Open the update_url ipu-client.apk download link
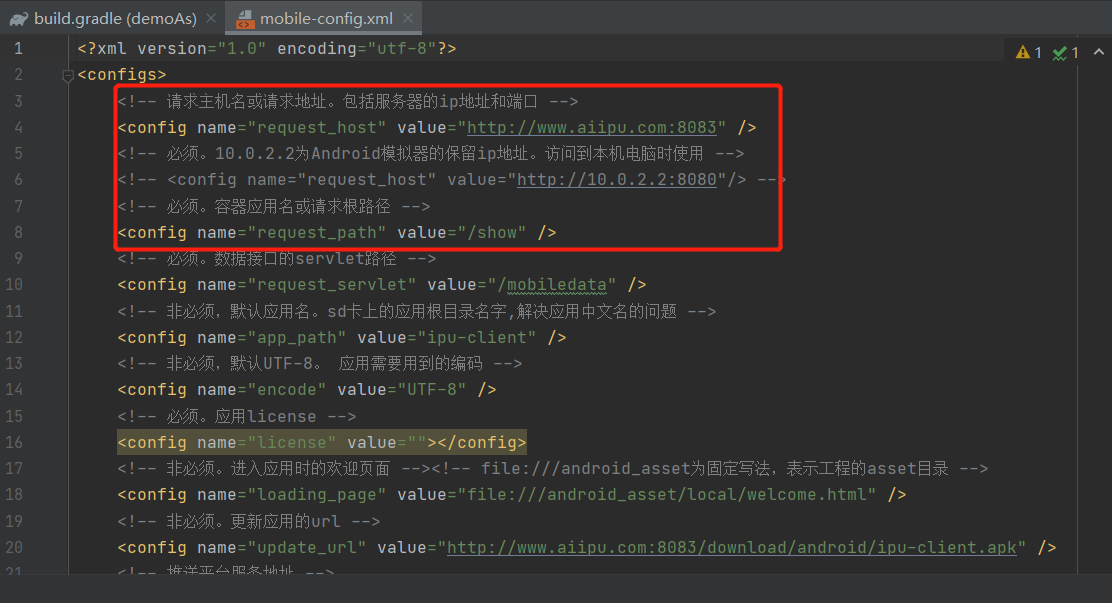The image size is (1112, 603). [731, 547]
